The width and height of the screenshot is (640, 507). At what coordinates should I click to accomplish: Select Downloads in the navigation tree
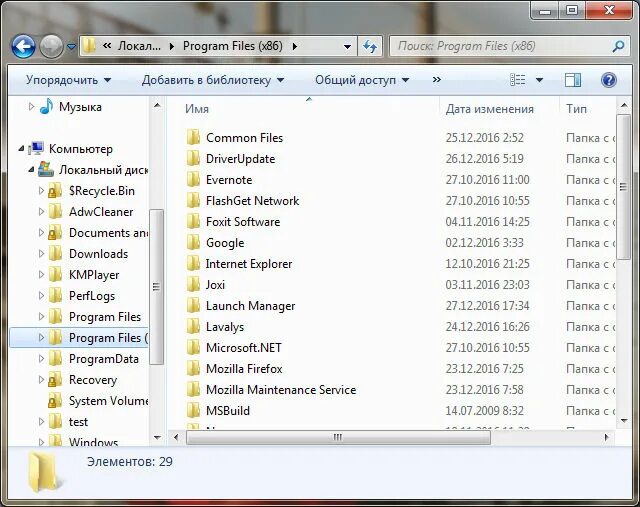click(98, 254)
